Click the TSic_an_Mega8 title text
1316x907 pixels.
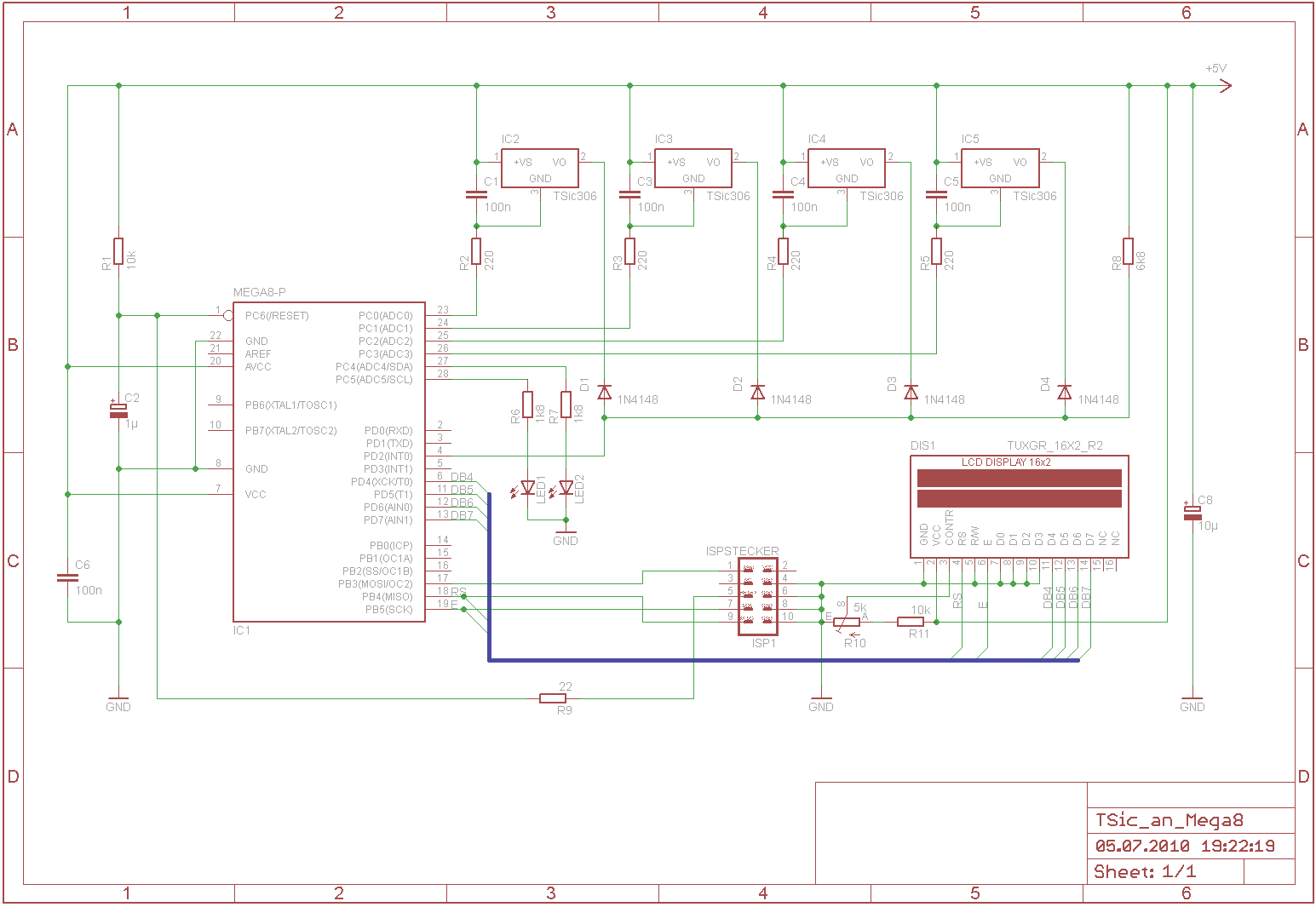tap(1169, 819)
